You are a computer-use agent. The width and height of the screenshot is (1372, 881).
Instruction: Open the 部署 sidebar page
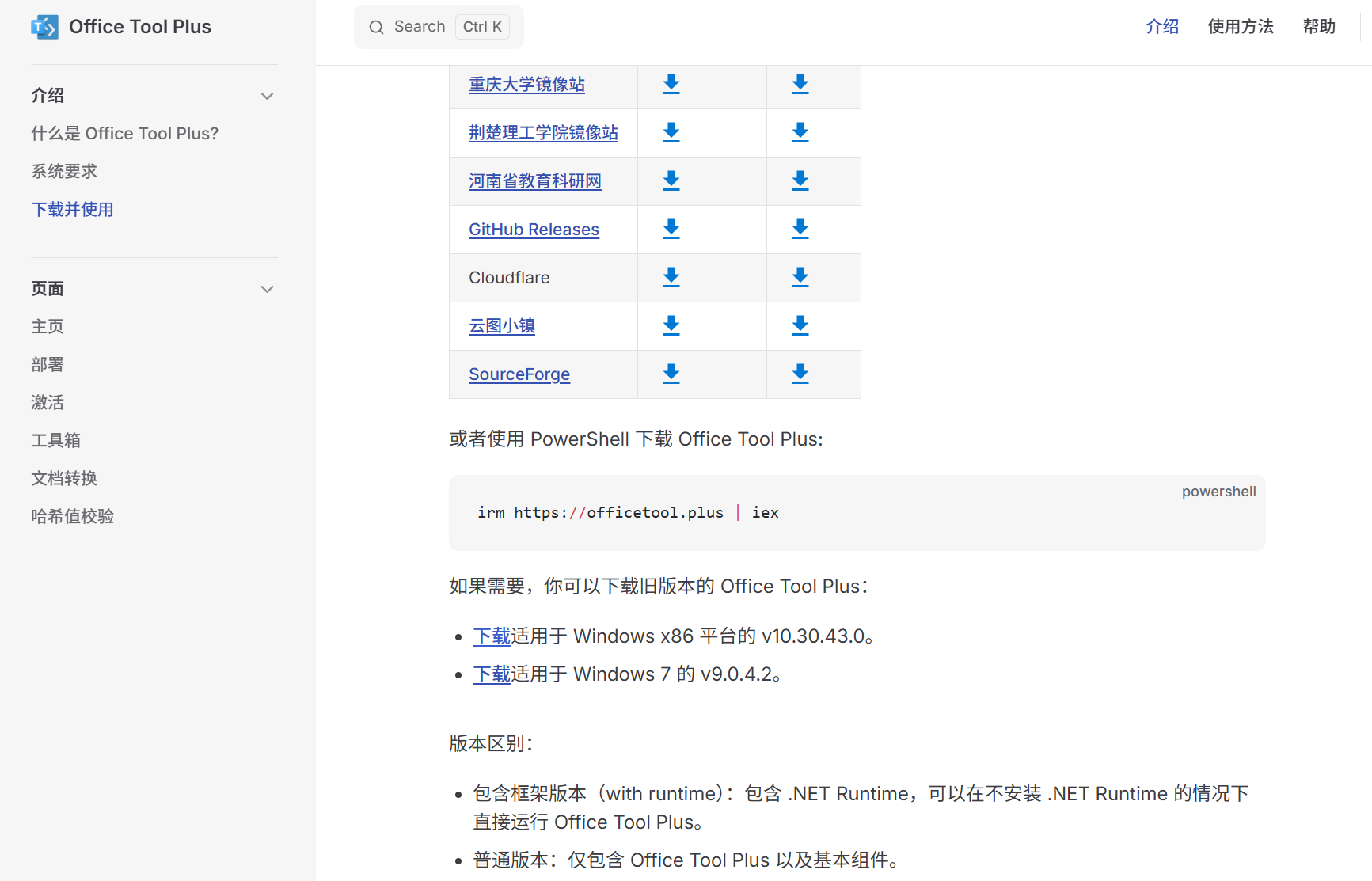click(x=48, y=365)
